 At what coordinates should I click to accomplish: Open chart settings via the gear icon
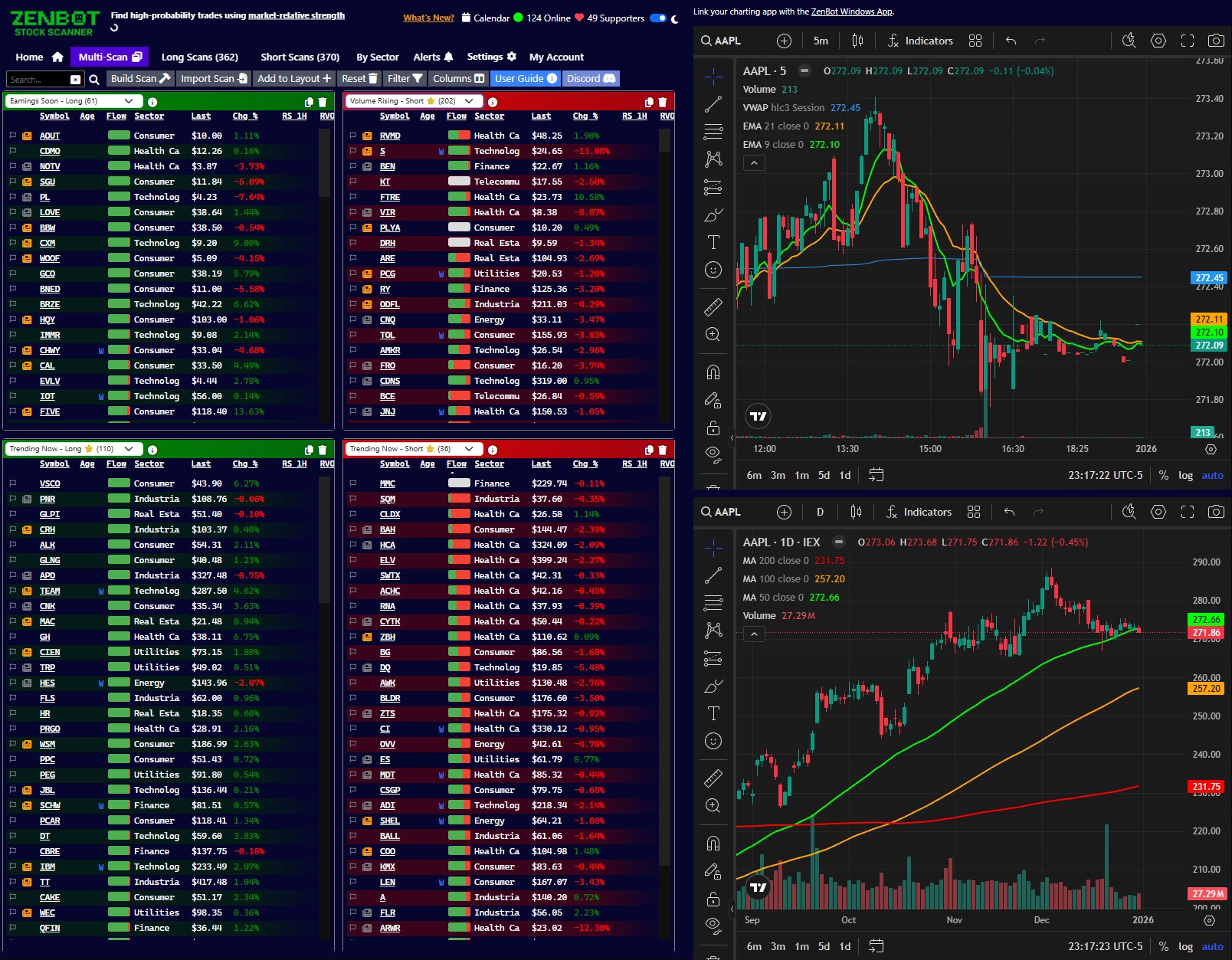pyautogui.click(x=1158, y=41)
